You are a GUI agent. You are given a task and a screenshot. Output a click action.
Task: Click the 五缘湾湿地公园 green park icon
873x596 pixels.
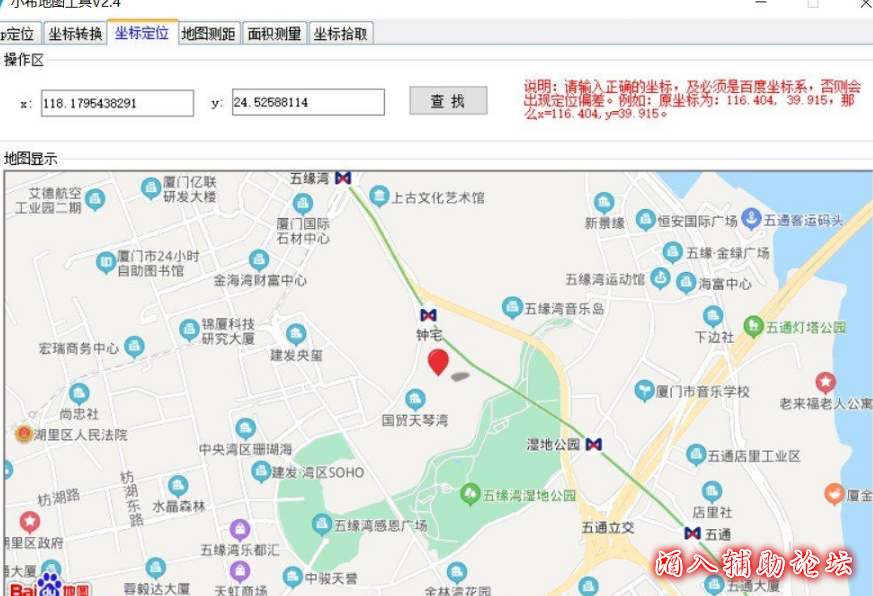pos(470,494)
